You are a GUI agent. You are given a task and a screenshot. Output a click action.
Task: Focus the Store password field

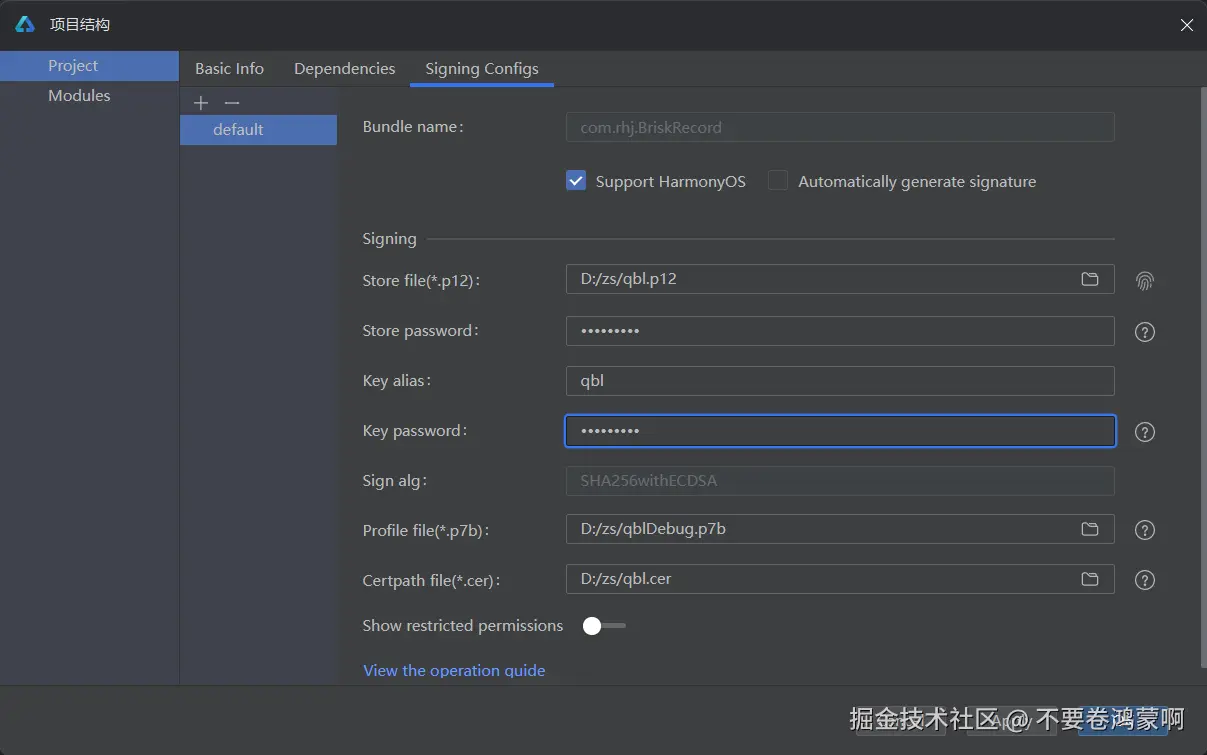coord(839,331)
